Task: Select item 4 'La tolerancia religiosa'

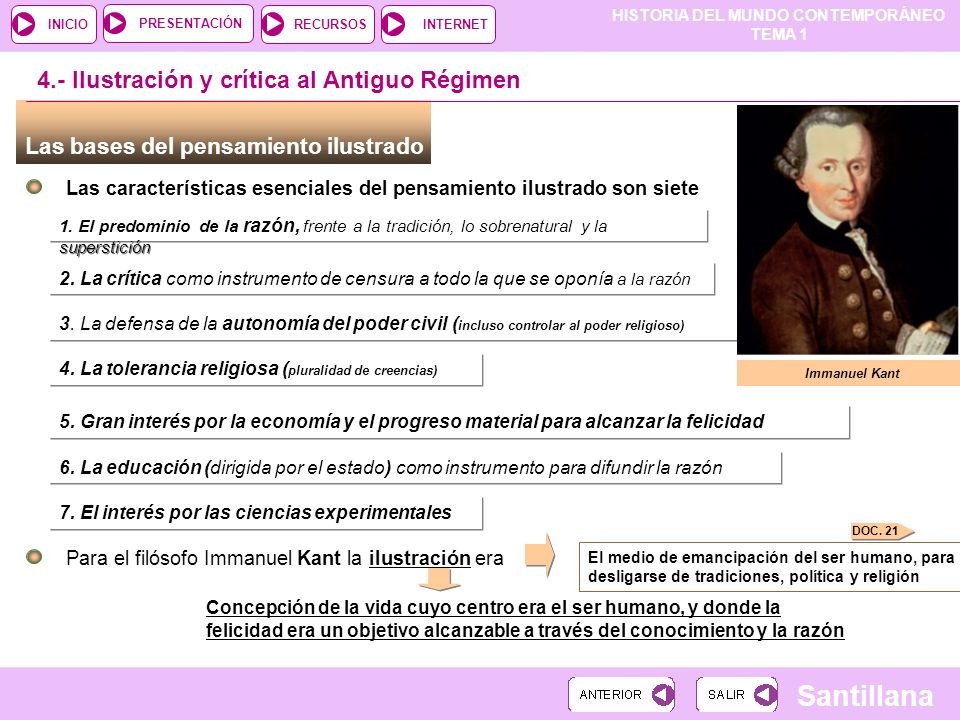Action: (x=267, y=370)
